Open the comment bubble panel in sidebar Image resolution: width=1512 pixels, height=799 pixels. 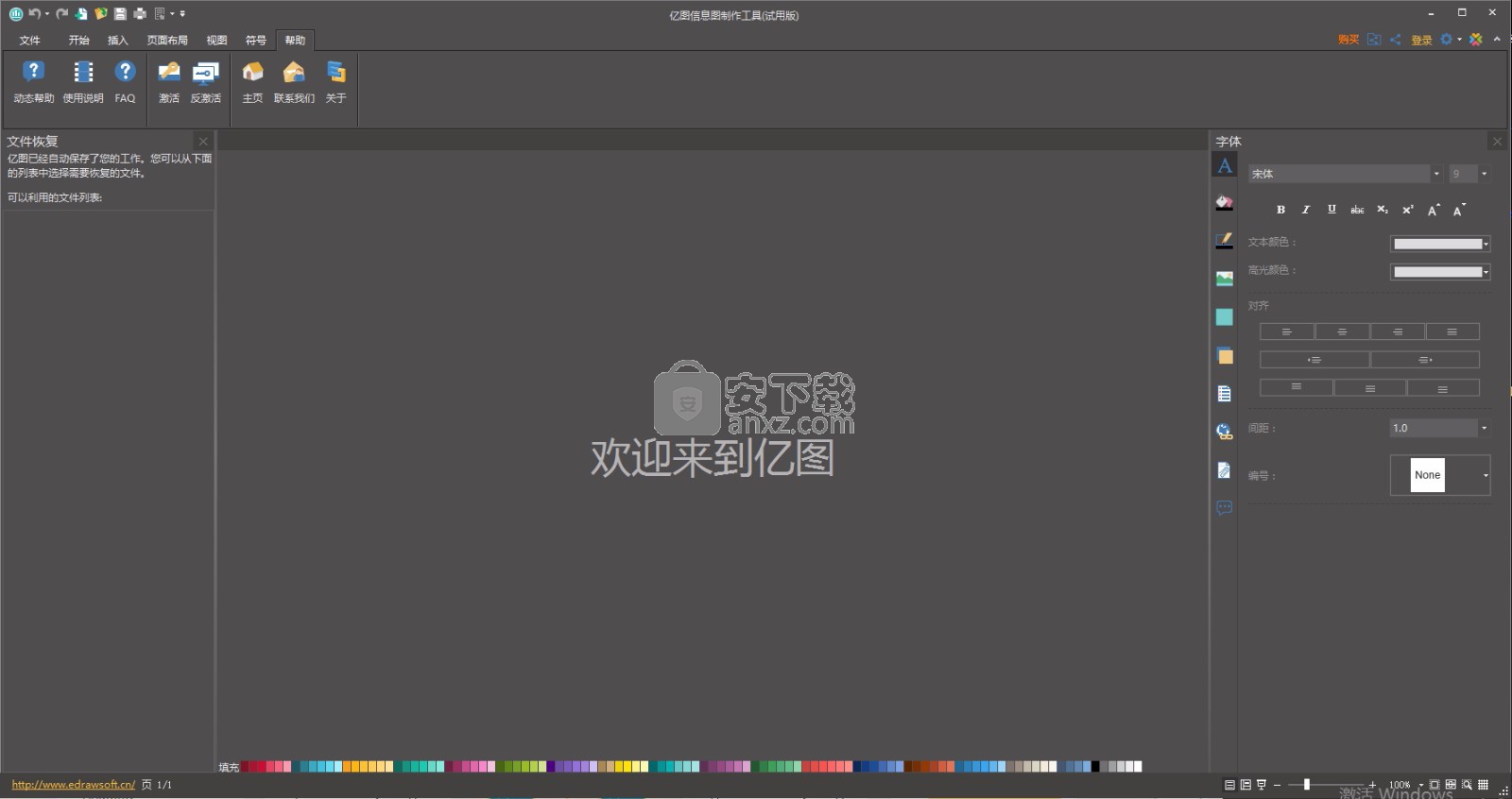click(1225, 508)
